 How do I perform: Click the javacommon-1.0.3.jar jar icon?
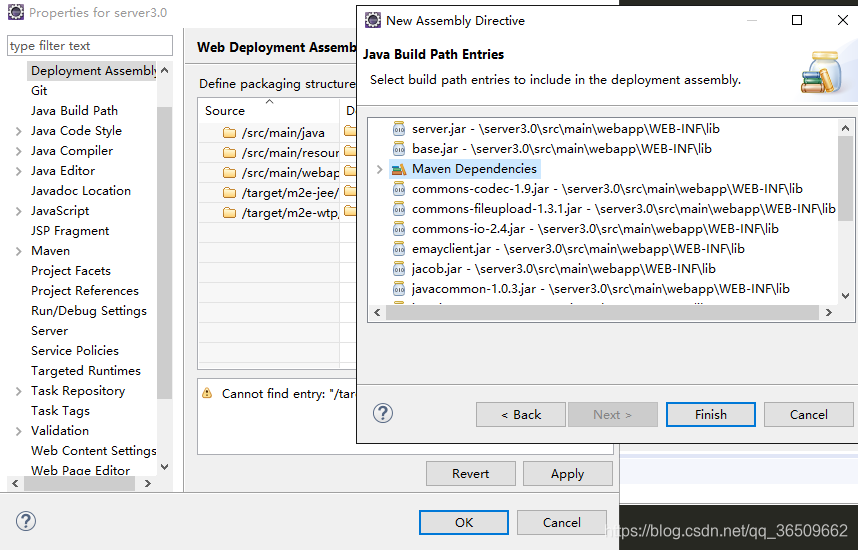[399, 288]
